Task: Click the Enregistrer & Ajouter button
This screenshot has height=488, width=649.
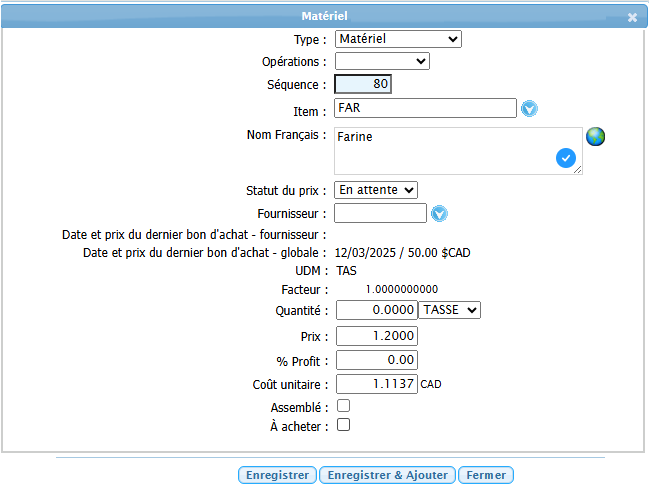Action: [388, 475]
